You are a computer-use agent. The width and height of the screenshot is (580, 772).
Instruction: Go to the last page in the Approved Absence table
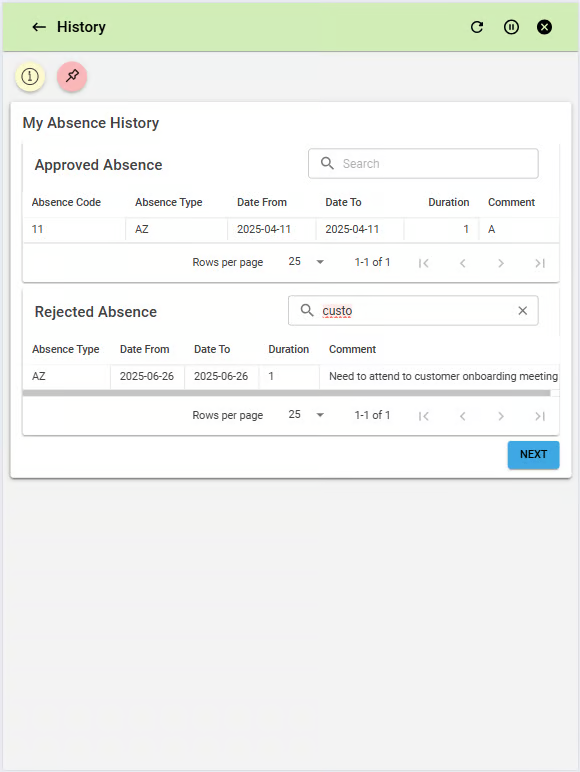(x=540, y=263)
